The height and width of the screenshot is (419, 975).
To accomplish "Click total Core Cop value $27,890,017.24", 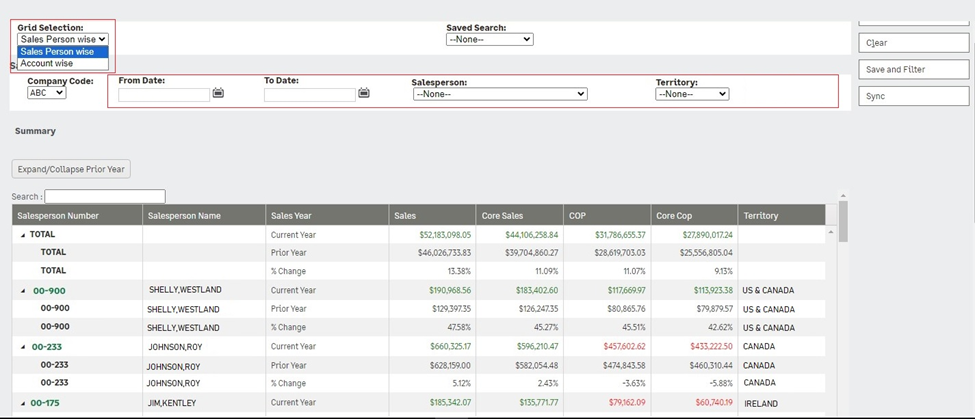I will tap(707, 235).
